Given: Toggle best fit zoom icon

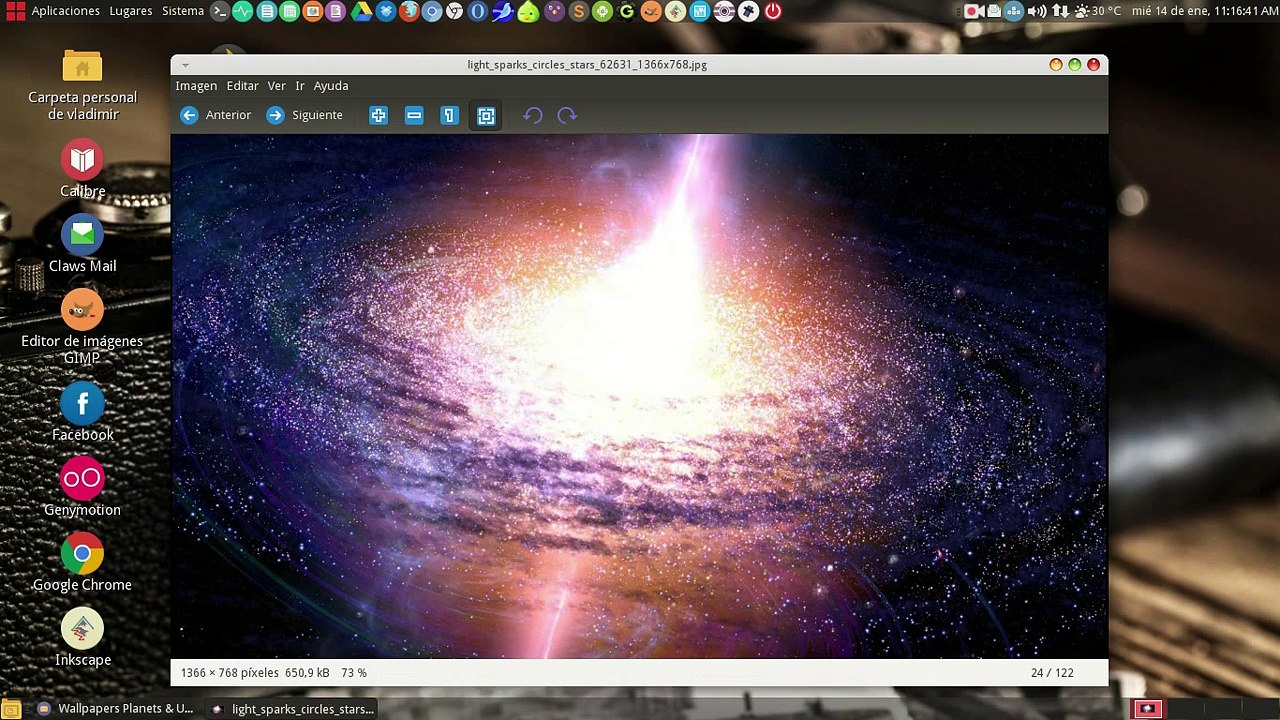Looking at the screenshot, I should coord(486,116).
